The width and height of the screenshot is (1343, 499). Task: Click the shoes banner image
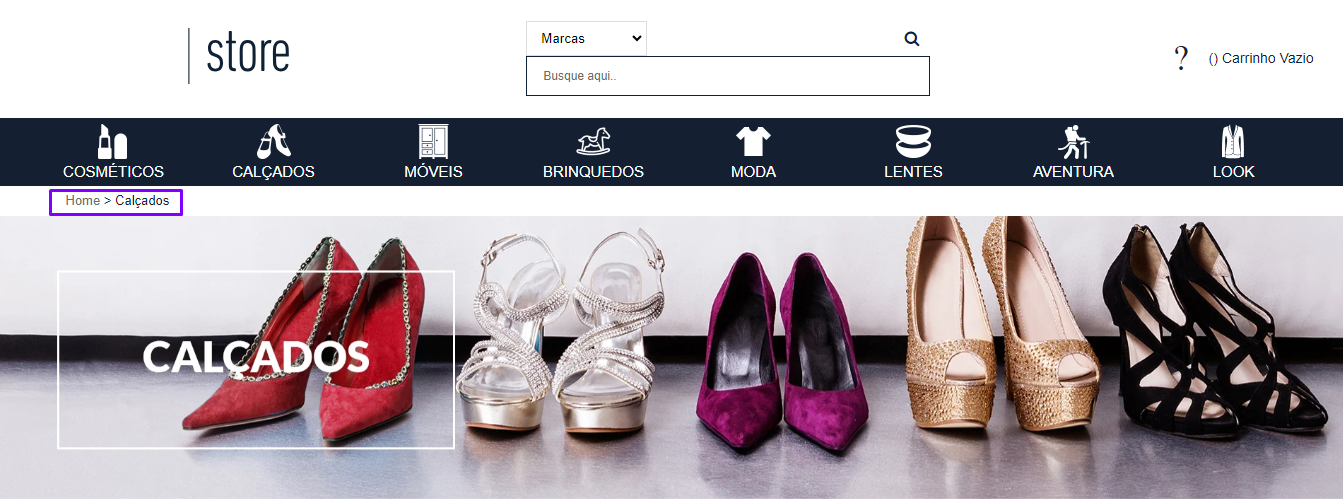point(671,357)
